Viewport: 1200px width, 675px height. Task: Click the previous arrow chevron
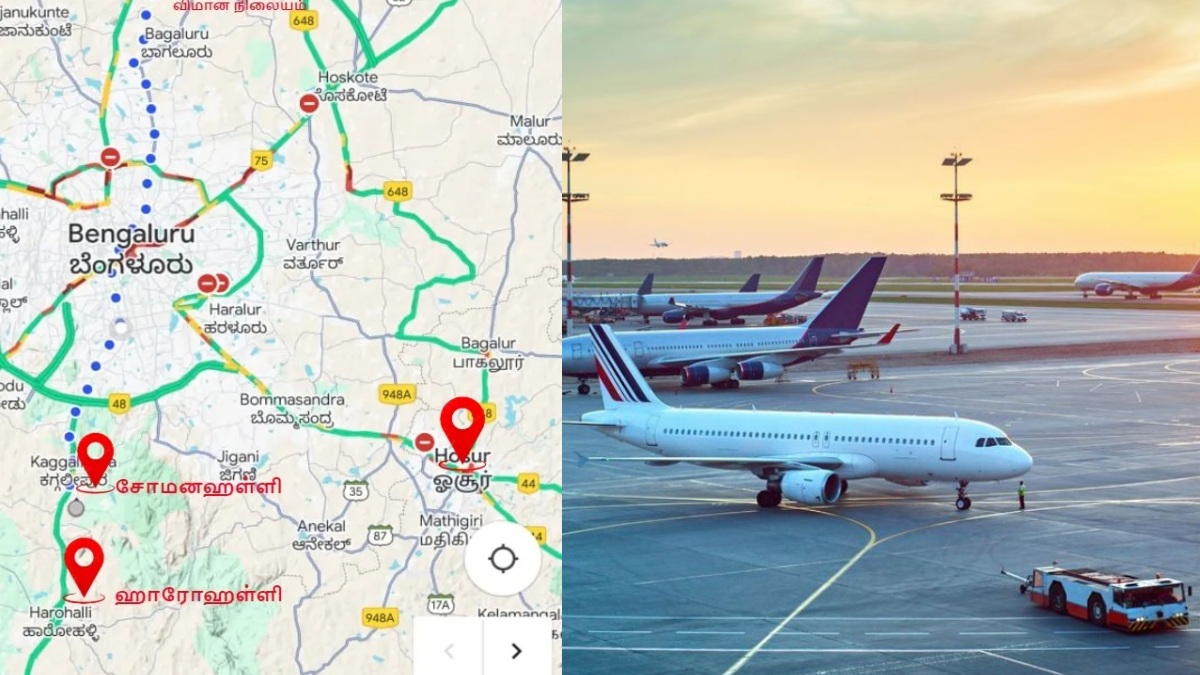tap(449, 651)
